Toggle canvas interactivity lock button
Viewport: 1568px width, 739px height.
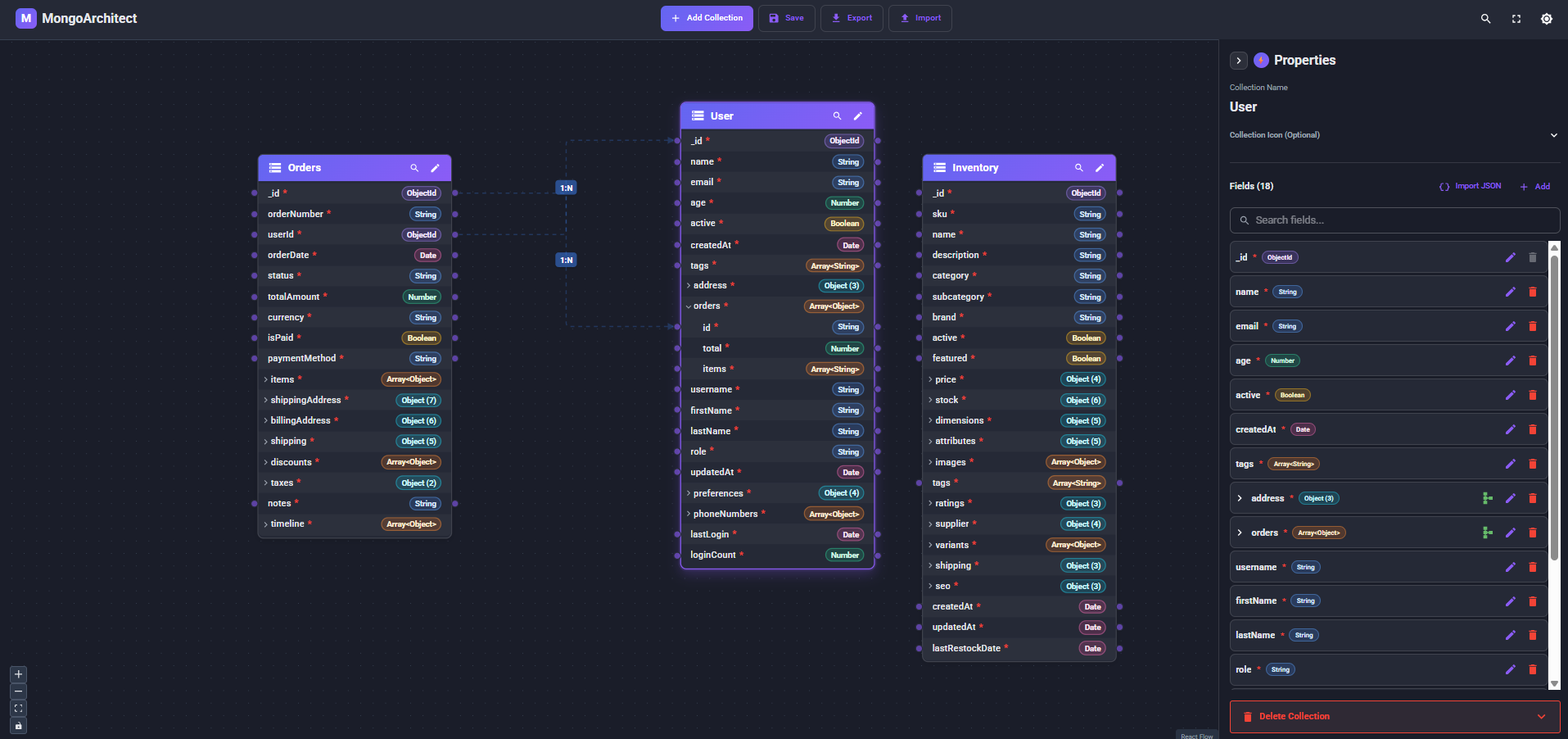pyautogui.click(x=18, y=726)
